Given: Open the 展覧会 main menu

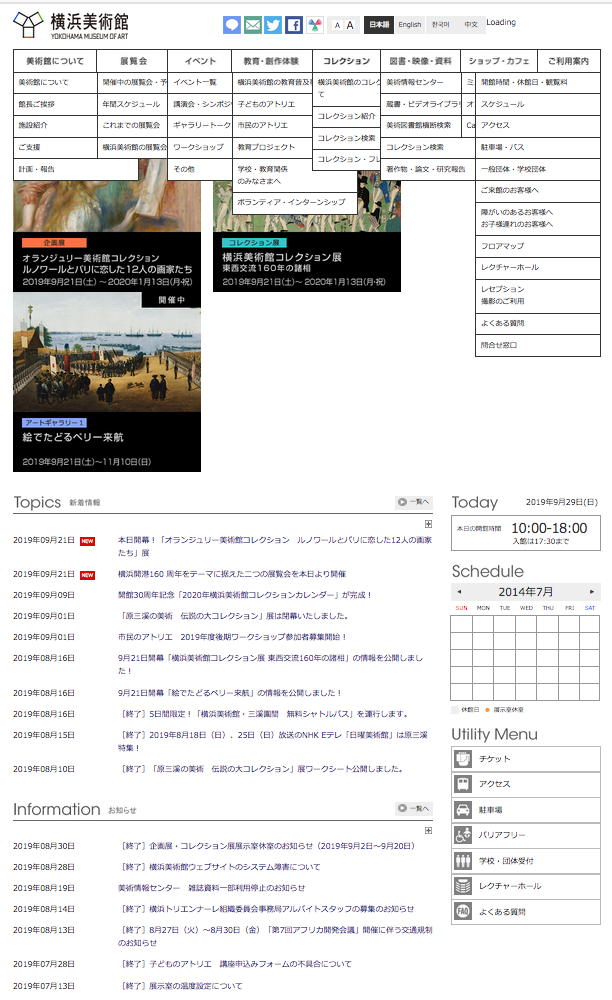Looking at the screenshot, I should click(133, 61).
